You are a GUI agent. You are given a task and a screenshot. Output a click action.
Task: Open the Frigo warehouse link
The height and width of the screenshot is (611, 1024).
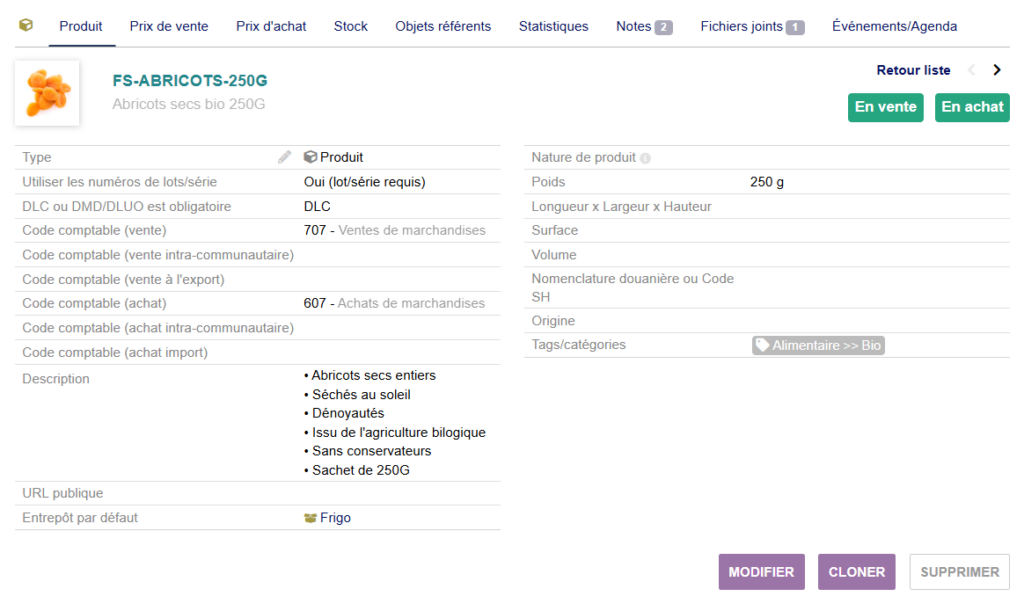point(335,518)
